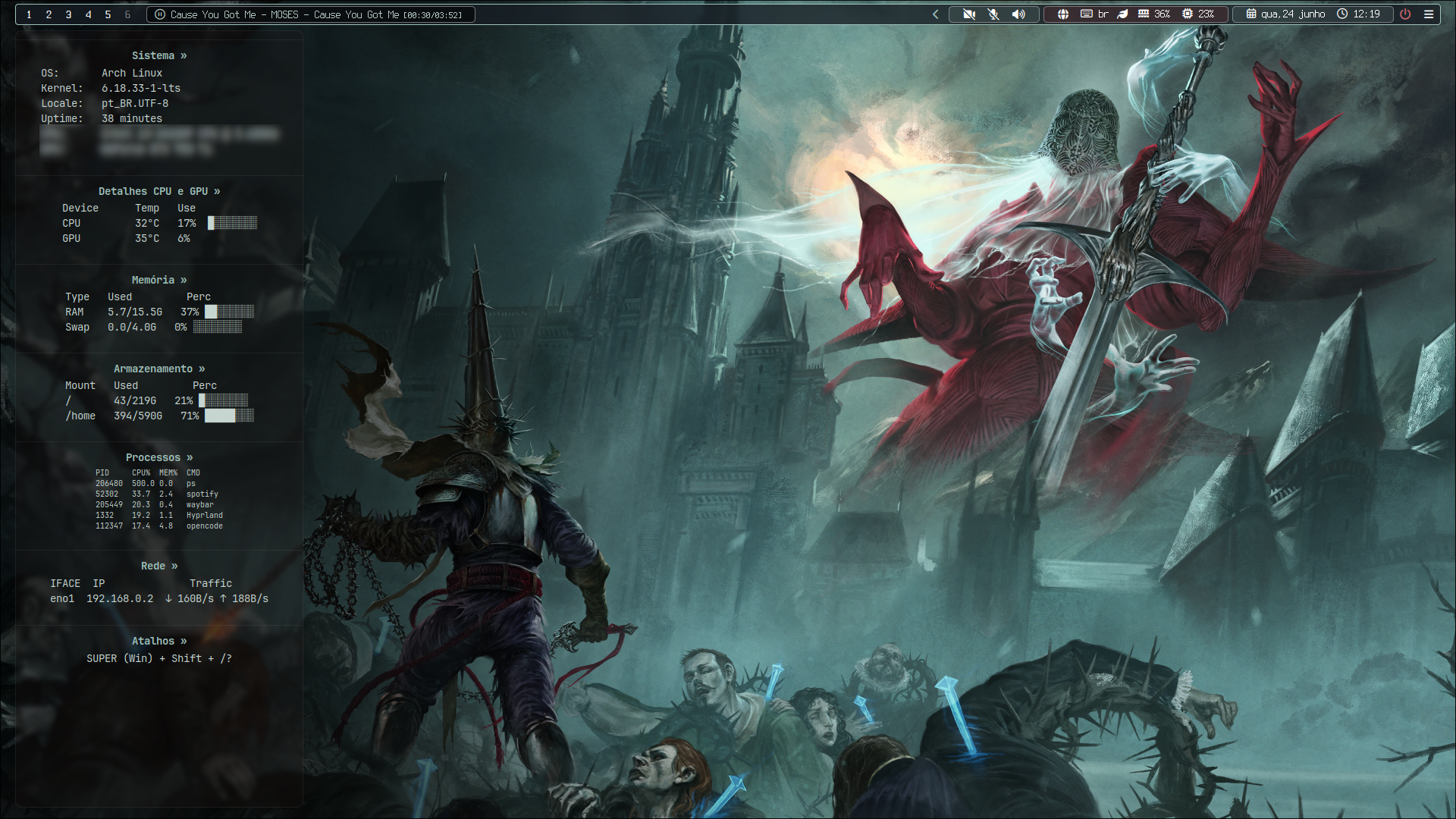
Task: Expand the tray with the left chevron
Action: 936,14
